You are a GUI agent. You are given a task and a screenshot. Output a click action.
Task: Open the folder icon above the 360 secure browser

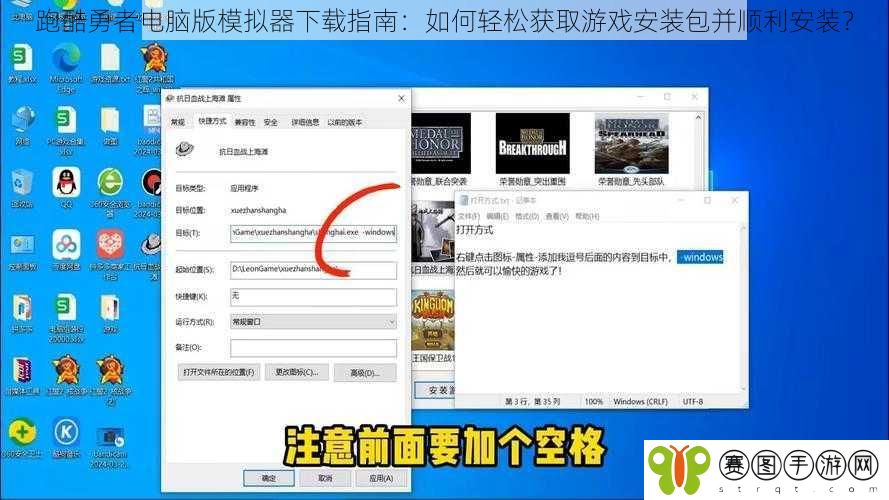tap(110, 120)
